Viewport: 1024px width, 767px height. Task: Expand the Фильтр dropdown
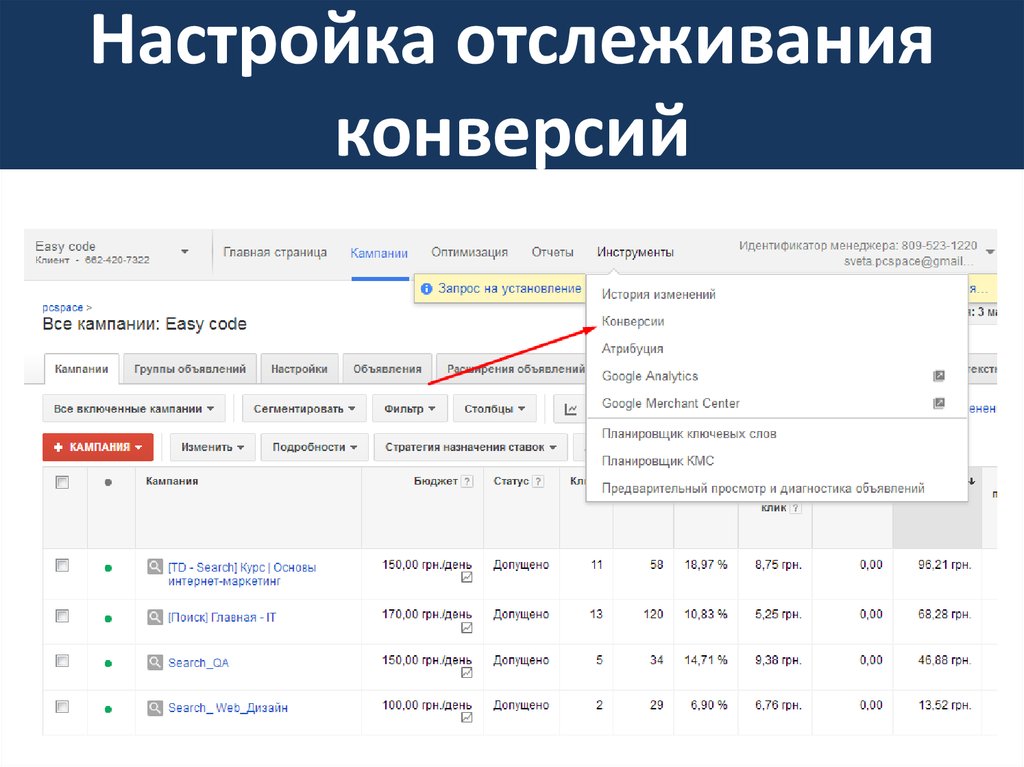410,408
